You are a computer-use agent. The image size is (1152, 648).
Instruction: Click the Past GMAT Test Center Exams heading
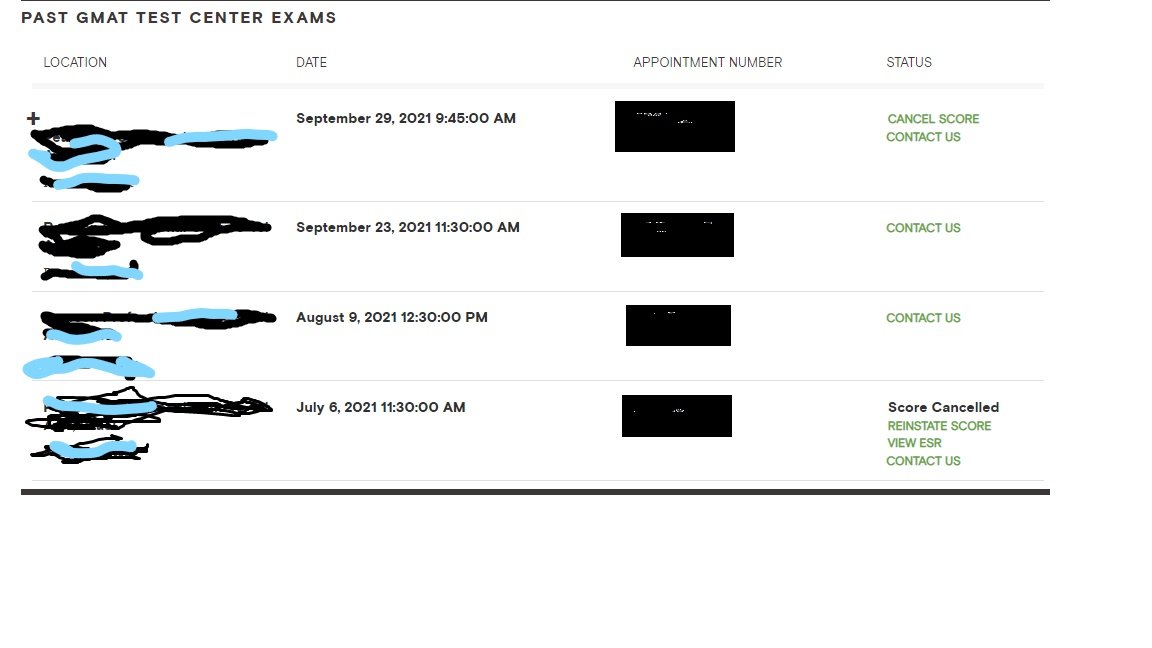pyautogui.click(x=179, y=18)
